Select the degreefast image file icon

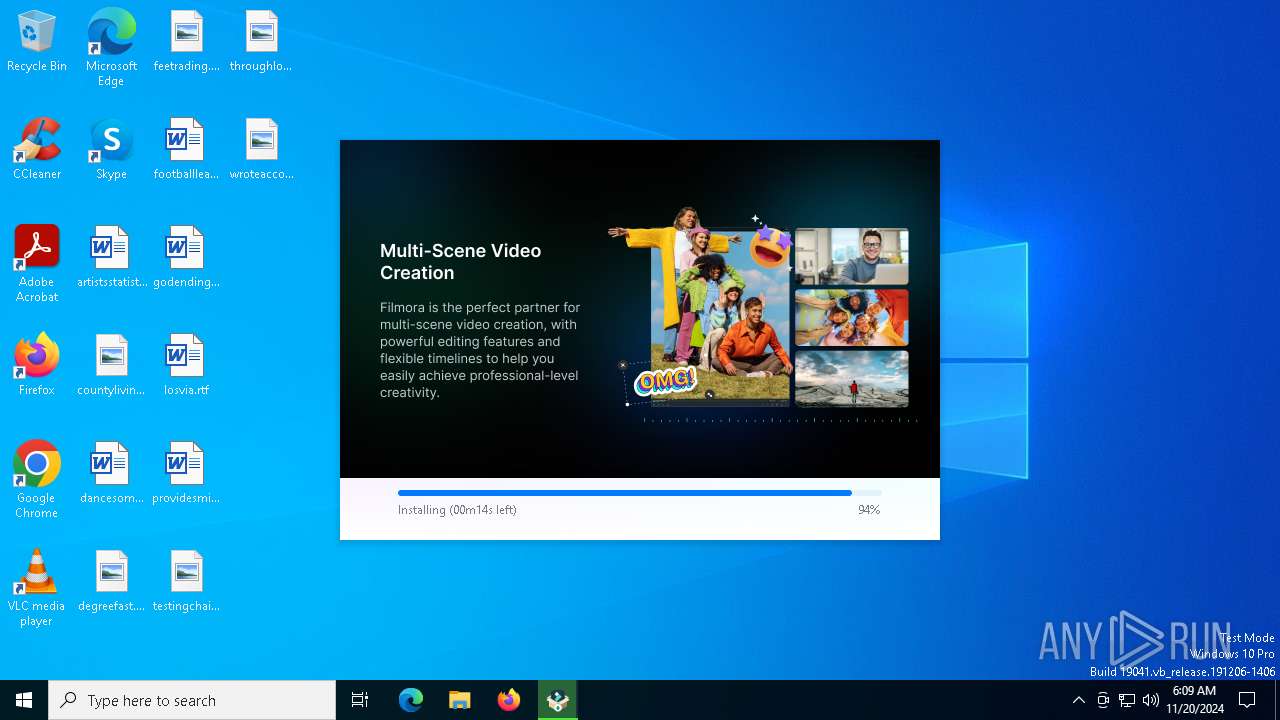click(111, 581)
